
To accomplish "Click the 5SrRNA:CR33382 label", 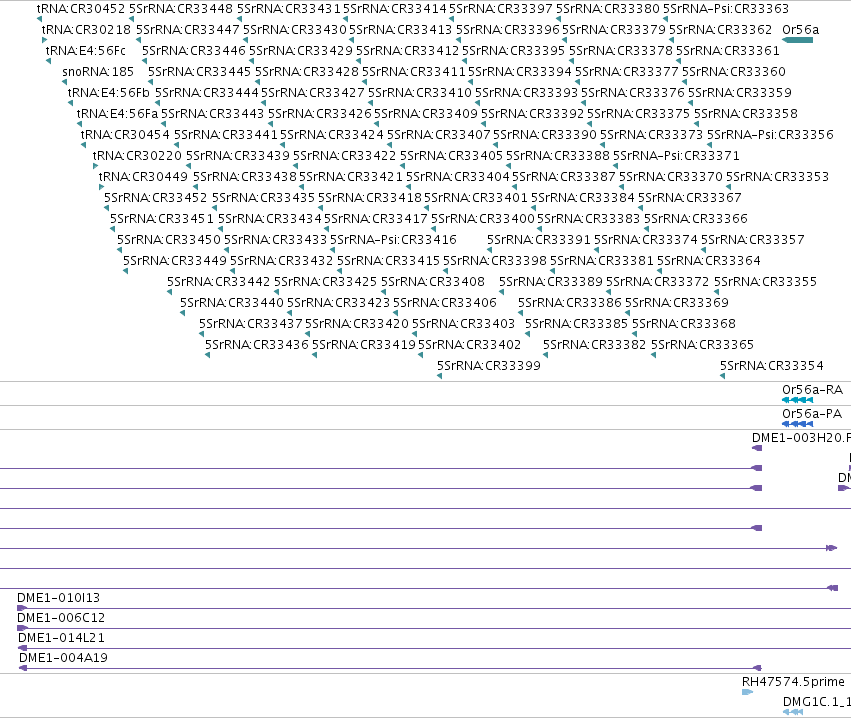I will tap(595, 345).
